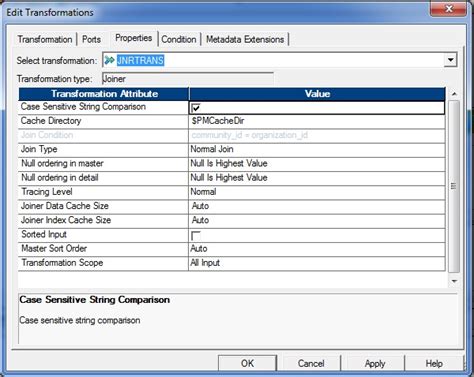Click the scrollbar up arrow
This screenshot has width=474, height=377.
(454, 94)
